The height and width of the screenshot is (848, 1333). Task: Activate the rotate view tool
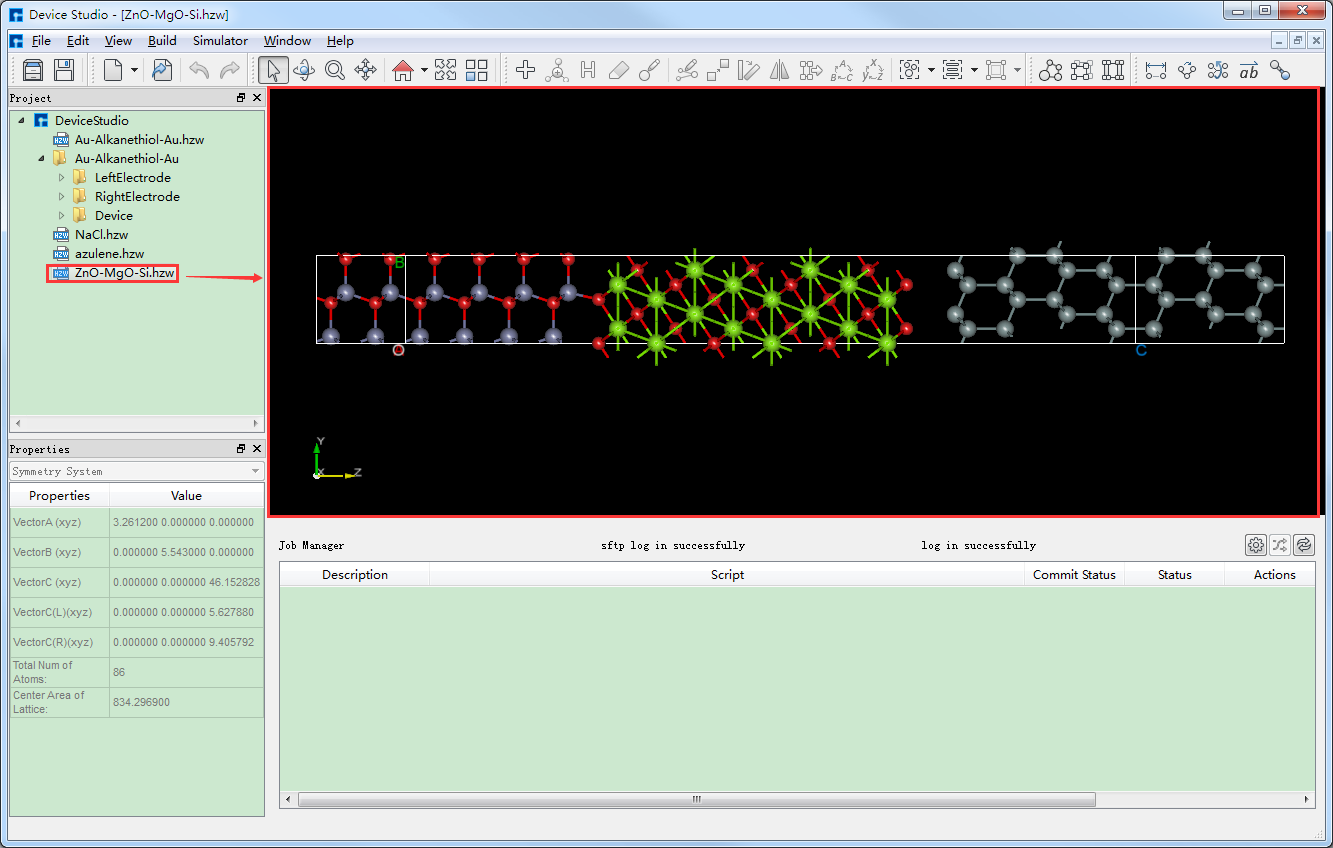(303, 70)
